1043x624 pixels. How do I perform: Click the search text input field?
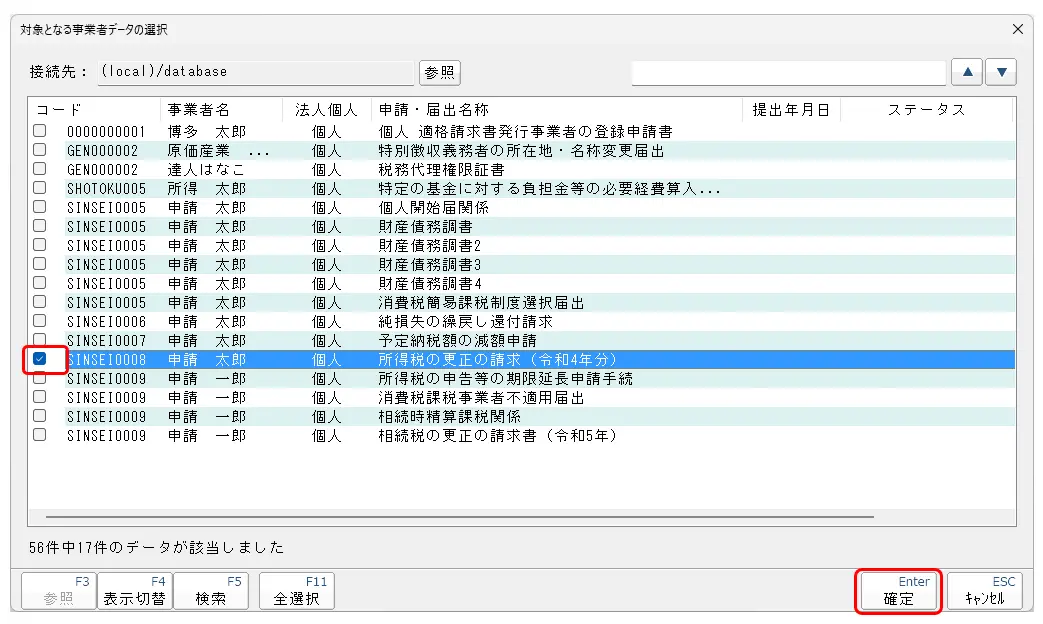click(788, 72)
